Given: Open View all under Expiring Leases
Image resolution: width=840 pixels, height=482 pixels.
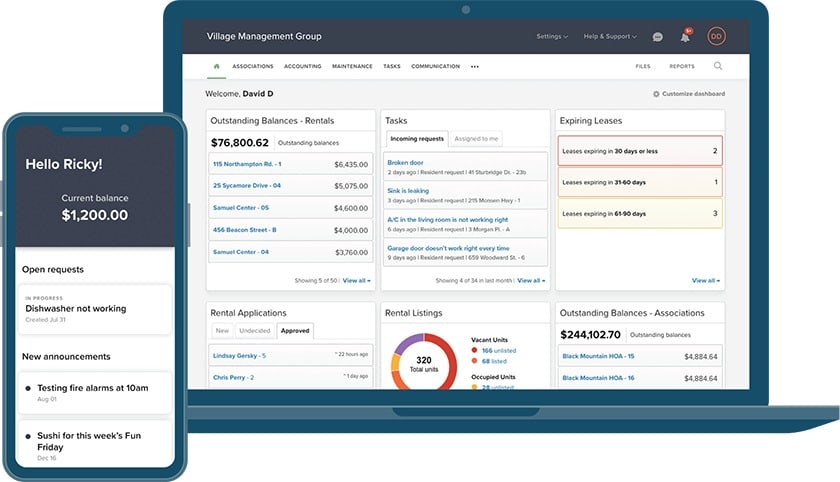Looking at the screenshot, I should point(706,281).
